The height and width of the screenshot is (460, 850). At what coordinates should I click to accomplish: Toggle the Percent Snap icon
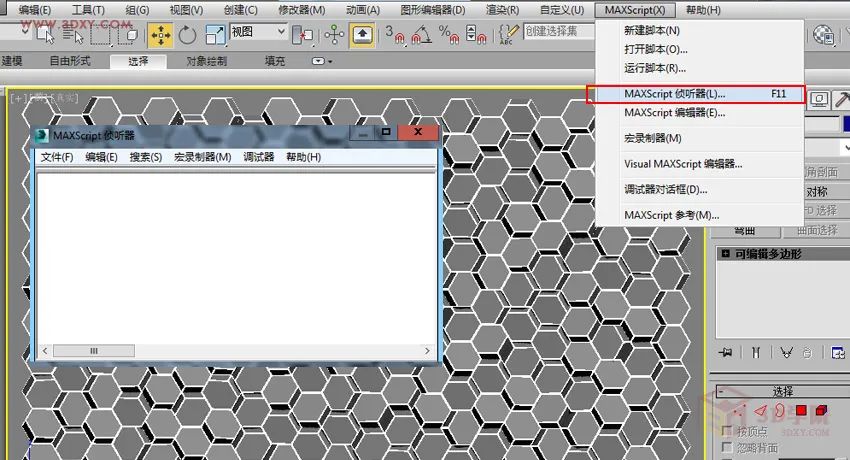pos(449,35)
